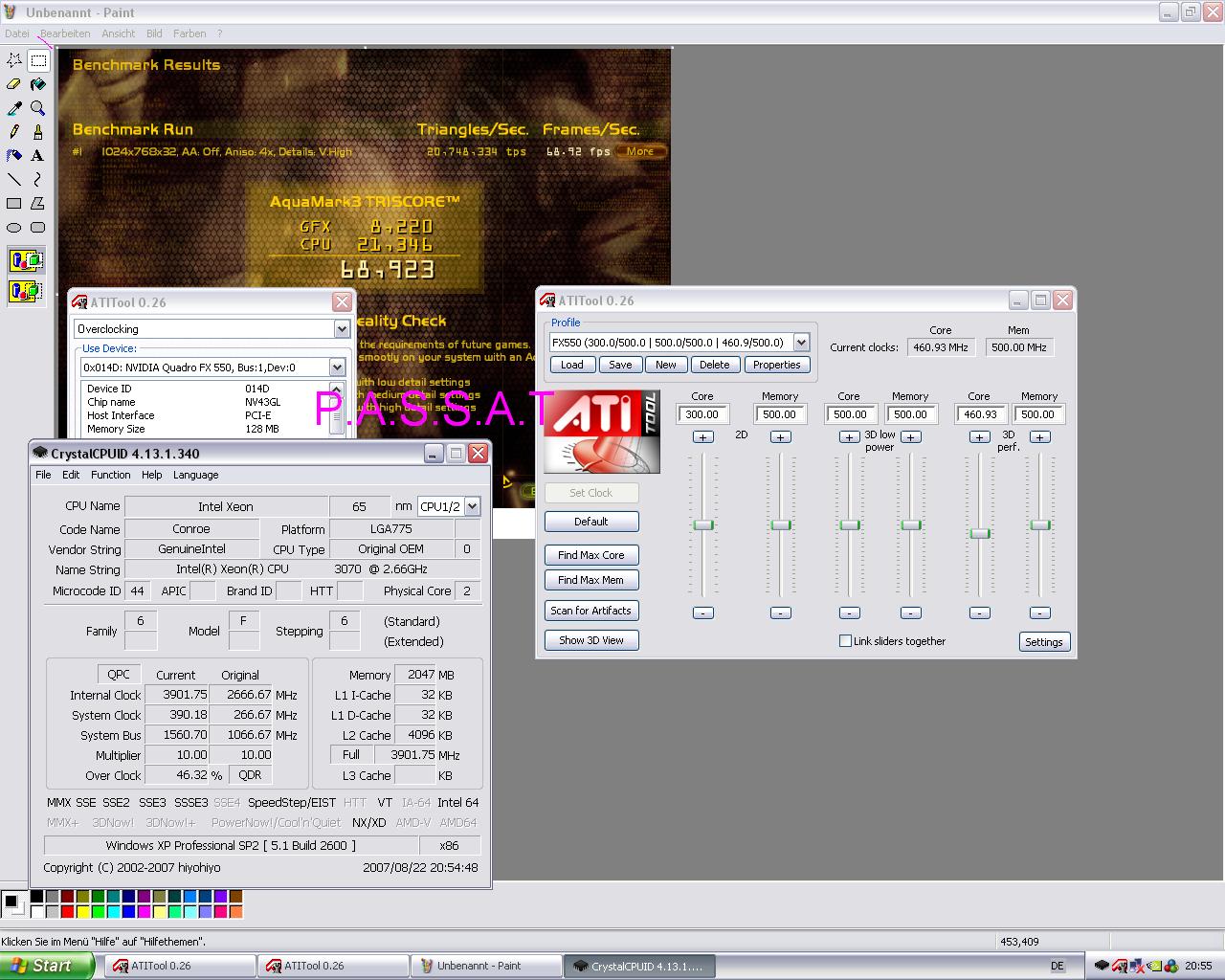The height and width of the screenshot is (980, 1225).
Task: Open the Language menu in CrystalCPUID
Action: 195,475
